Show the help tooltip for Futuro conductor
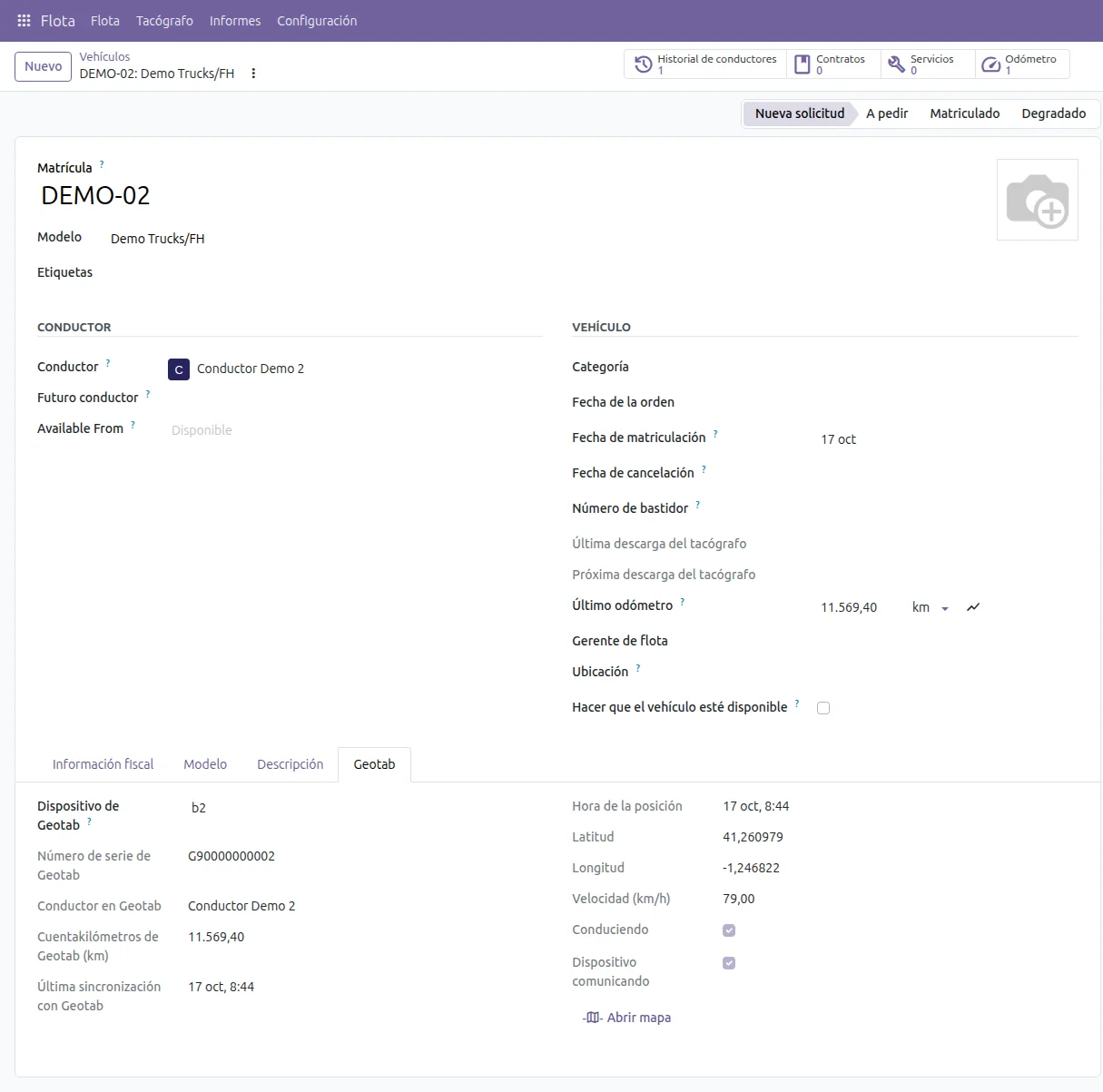The height and width of the screenshot is (1092, 1103). tap(148, 394)
